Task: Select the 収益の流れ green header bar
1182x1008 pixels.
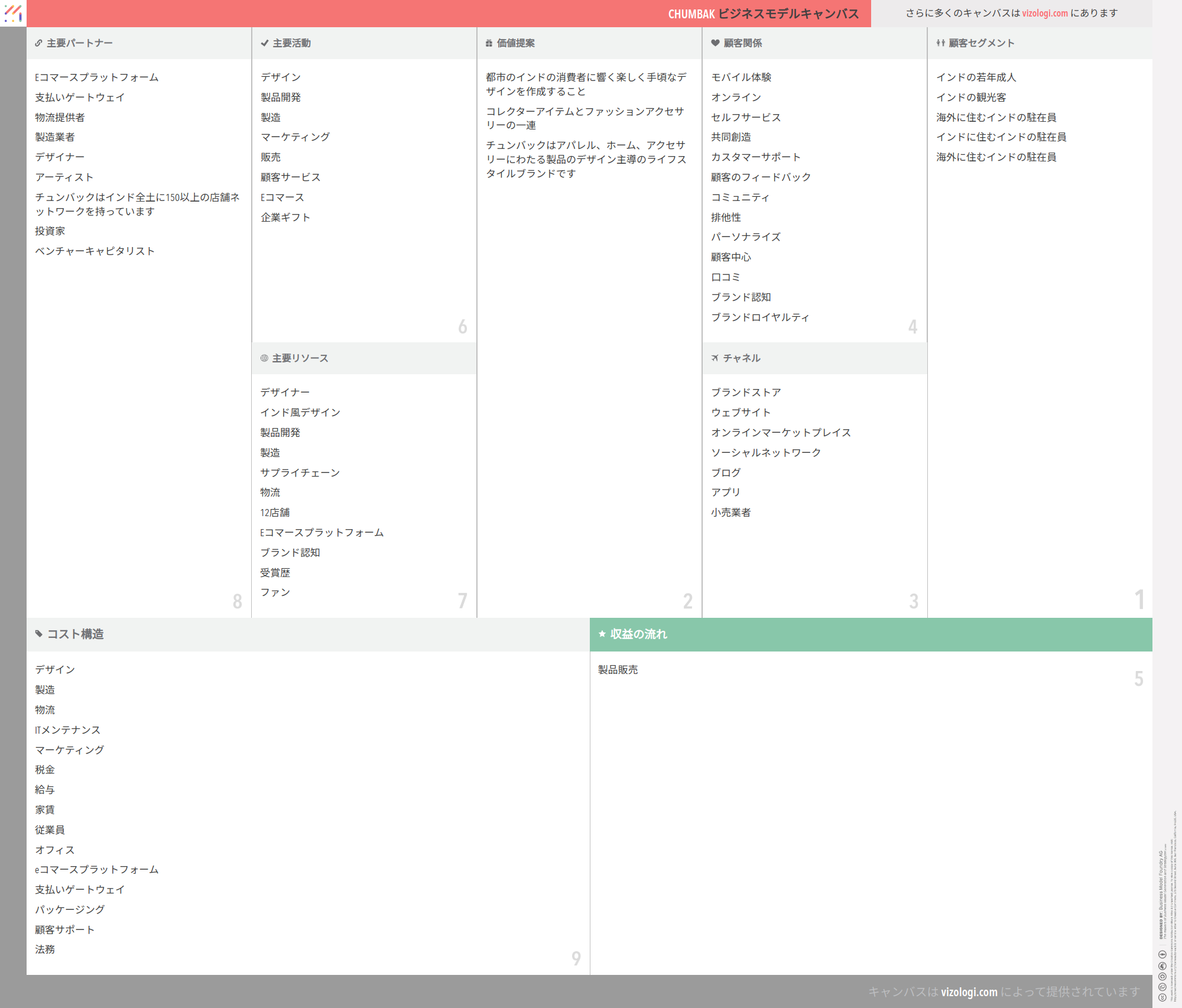Action: pos(871,634)
